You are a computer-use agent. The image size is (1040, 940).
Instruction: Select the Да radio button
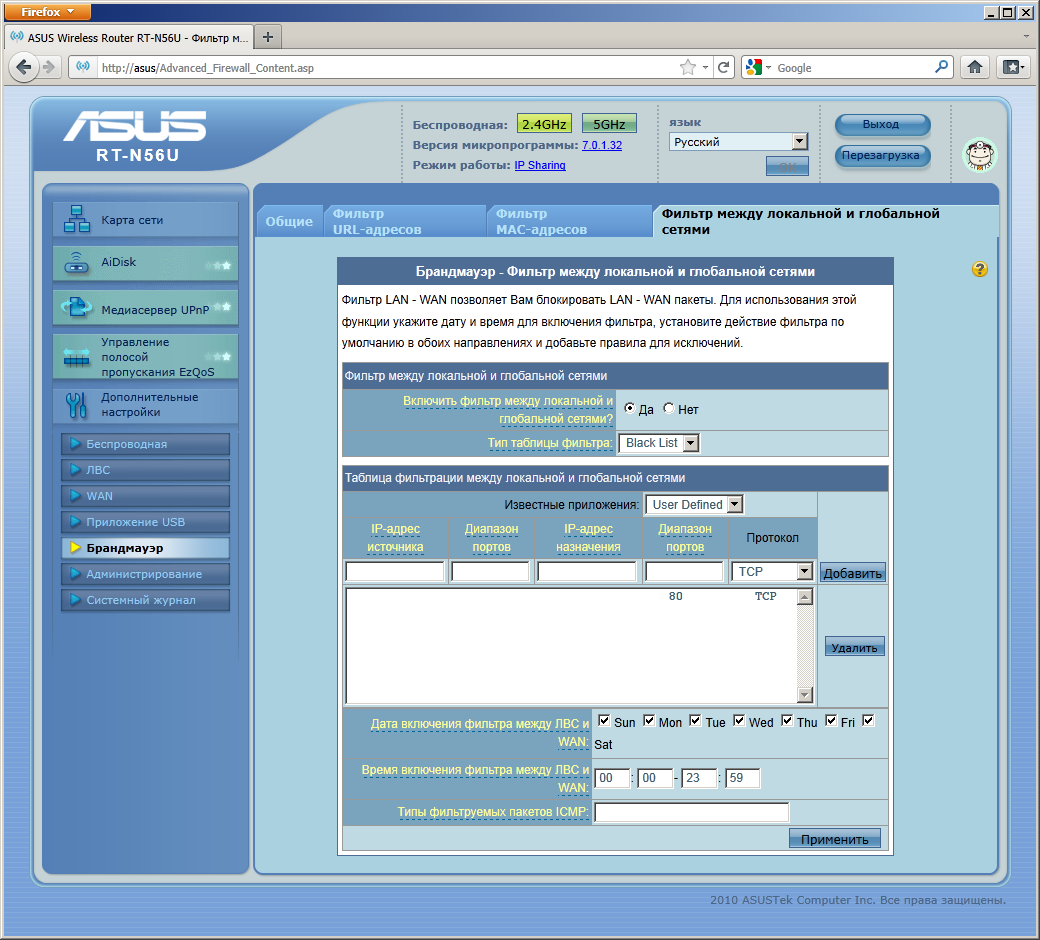point(629,408)
